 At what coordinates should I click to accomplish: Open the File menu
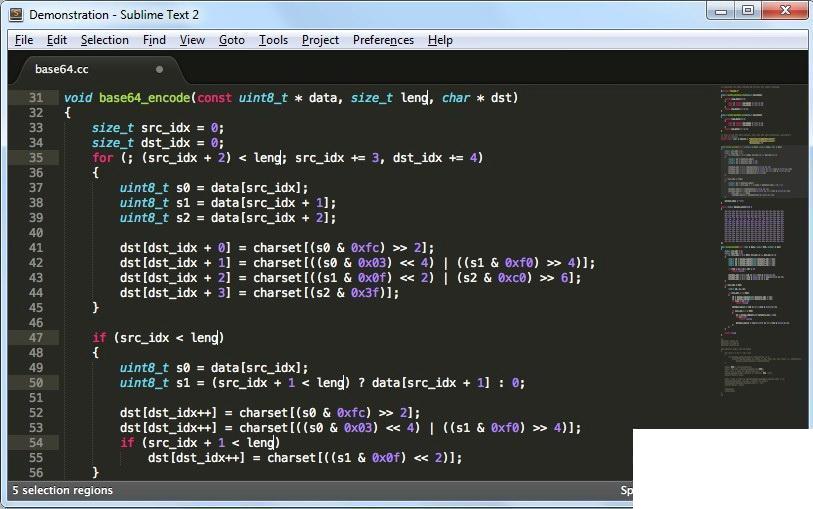point(24,40)
